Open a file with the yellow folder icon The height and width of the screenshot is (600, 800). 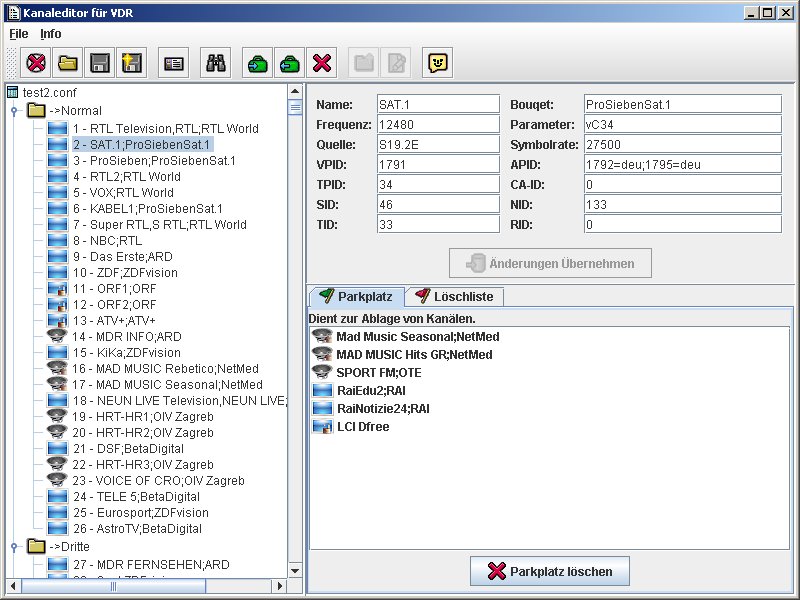point(68,63)
